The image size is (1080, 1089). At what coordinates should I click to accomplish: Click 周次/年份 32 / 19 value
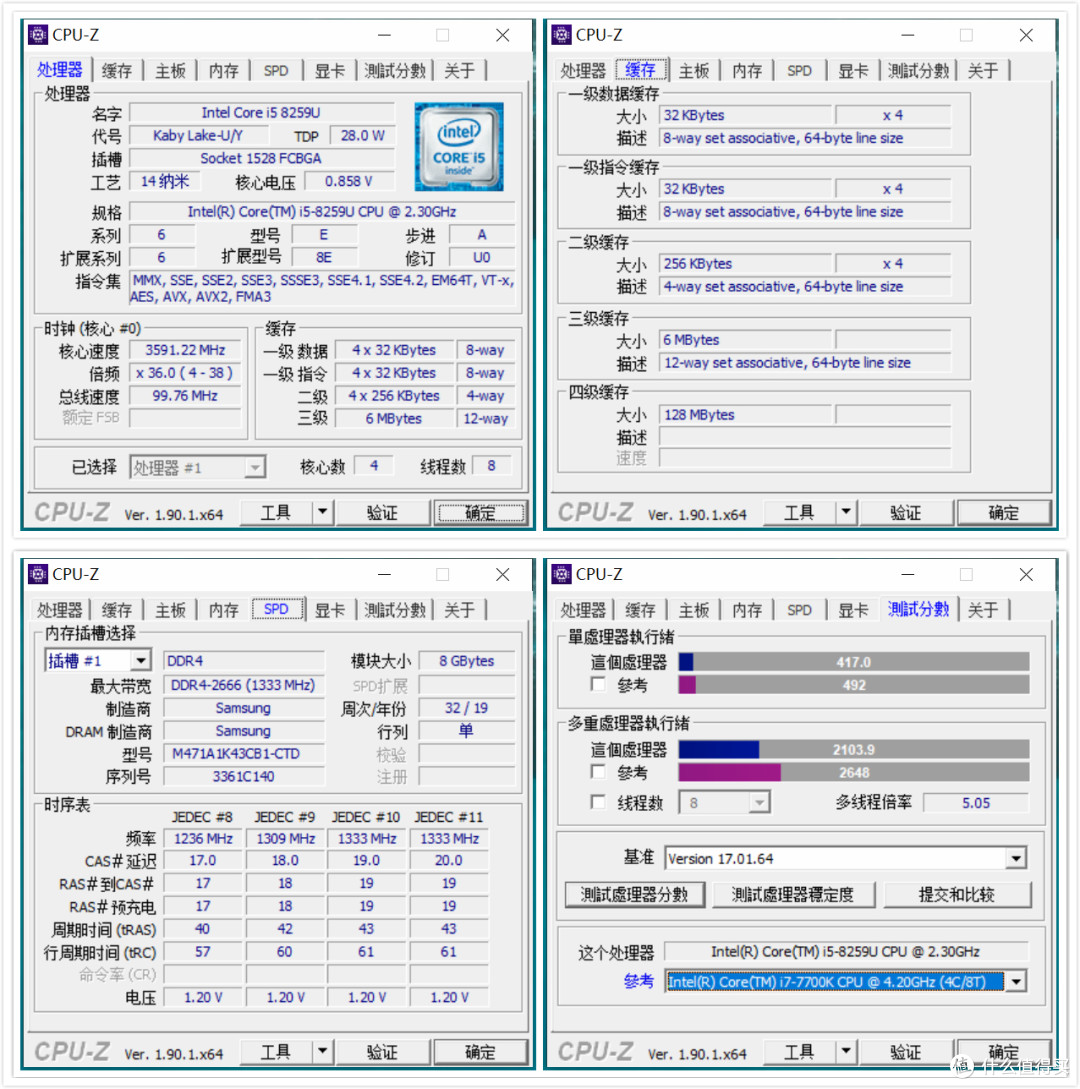(467, 708)
